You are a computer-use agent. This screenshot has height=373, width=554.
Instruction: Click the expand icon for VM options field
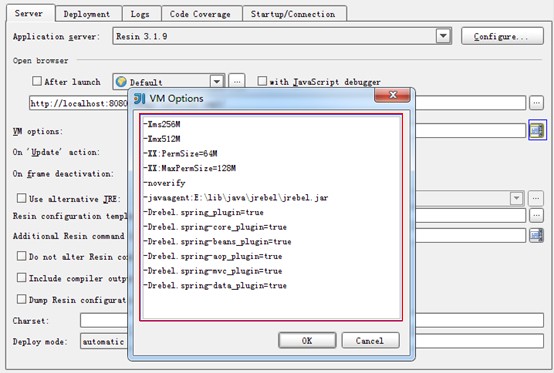coord(537,130)
